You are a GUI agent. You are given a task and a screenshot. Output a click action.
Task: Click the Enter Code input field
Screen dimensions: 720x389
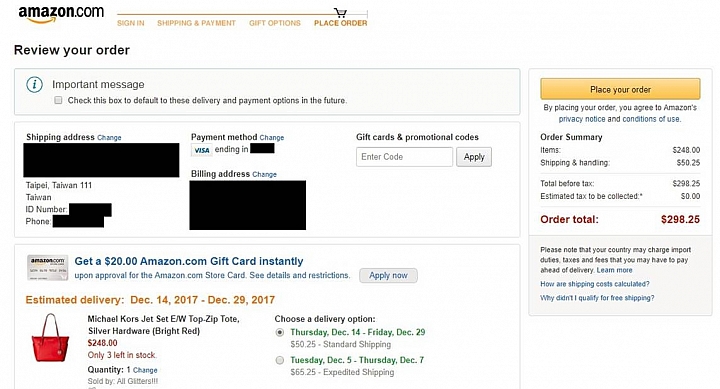click(x=405, y=157)
